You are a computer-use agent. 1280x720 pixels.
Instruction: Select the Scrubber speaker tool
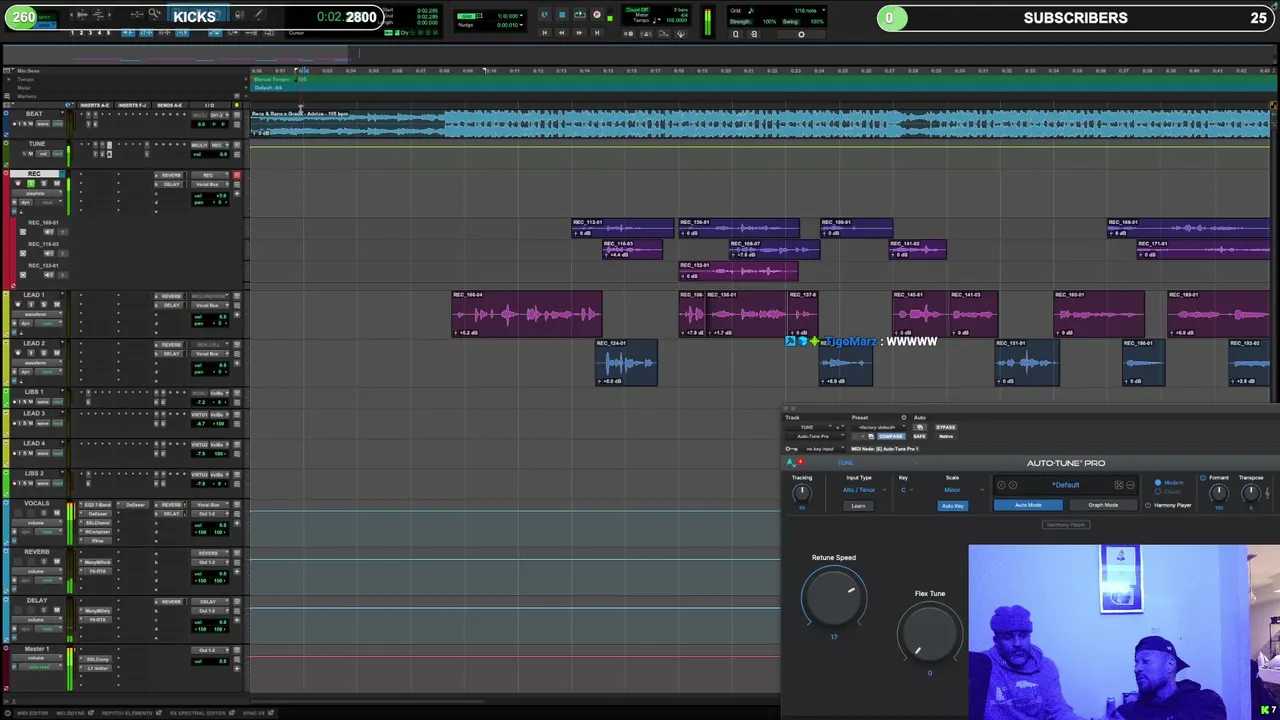click(x=239, y=14)
